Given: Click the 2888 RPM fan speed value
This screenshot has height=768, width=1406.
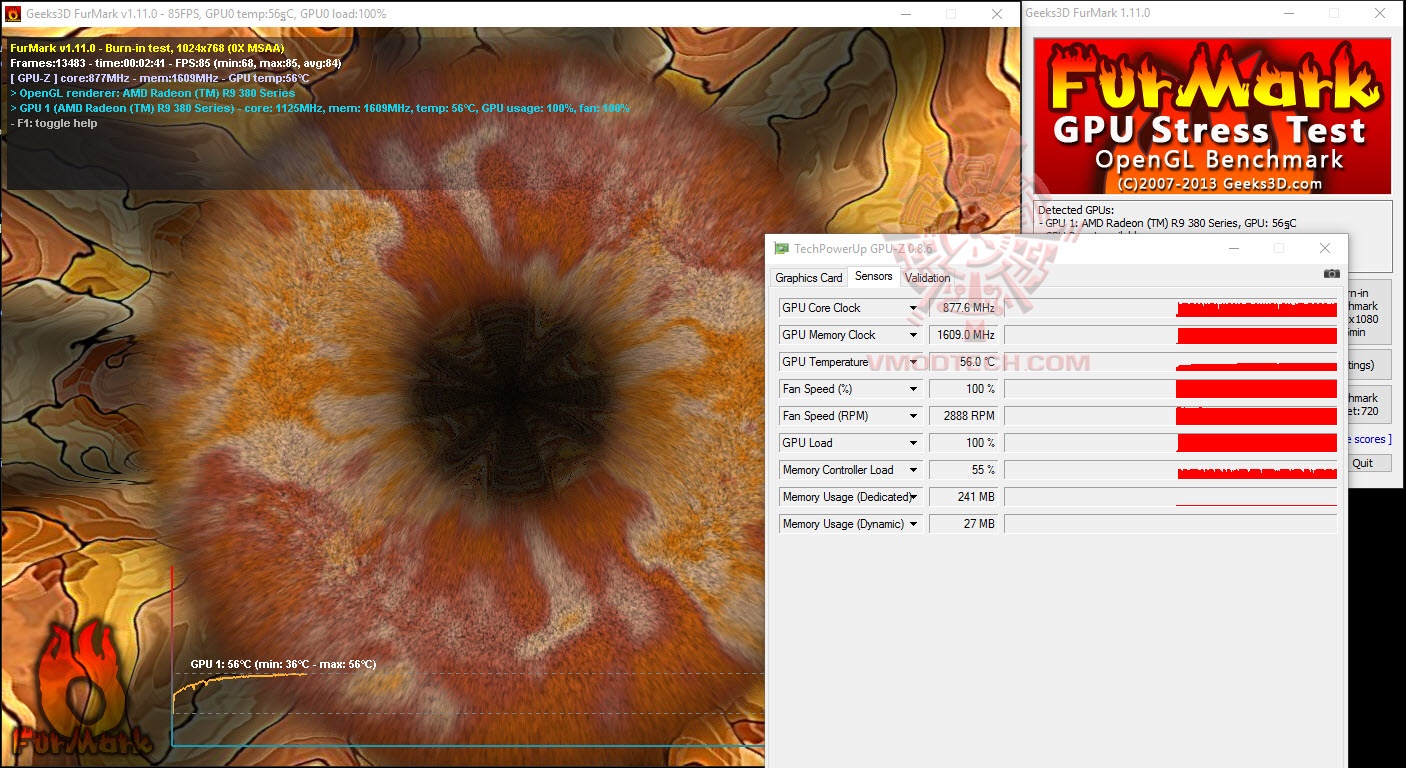Looking at the screenshot, I should click(964, 416).
